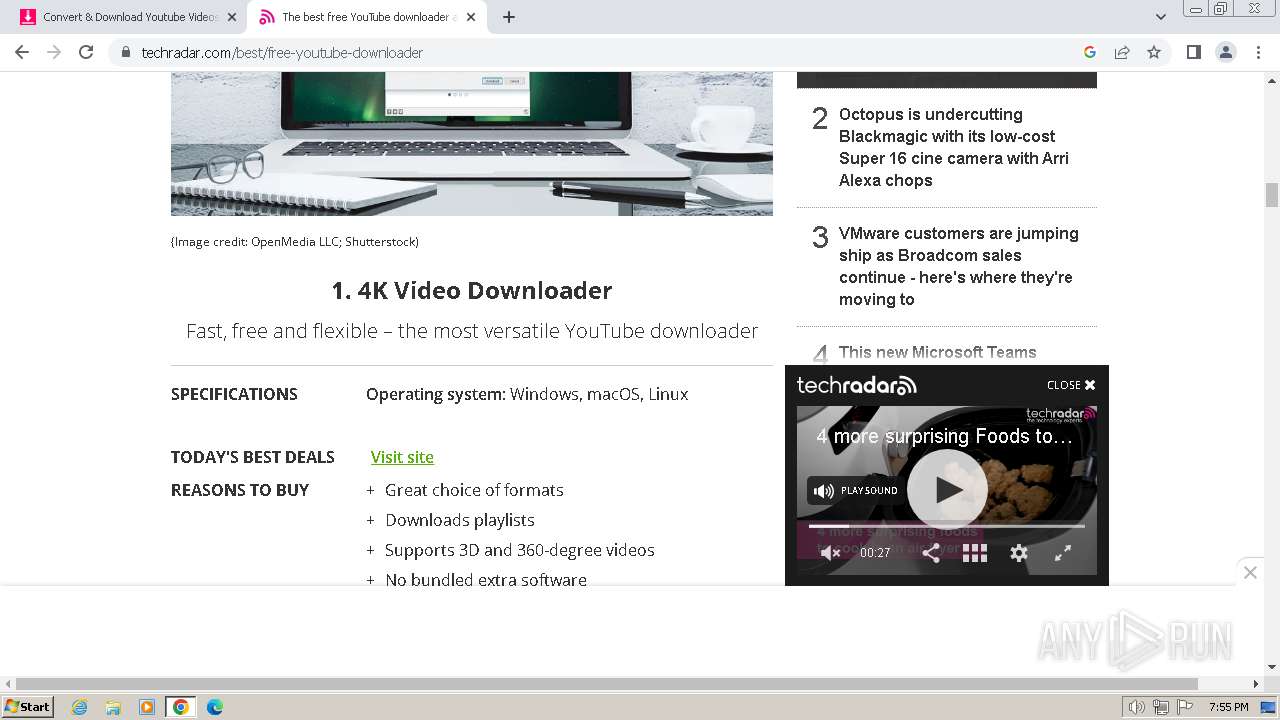This screenshot has width=1280, height=720.
Task: Close the floating TechRadar video player
Action: (1071, 385)
